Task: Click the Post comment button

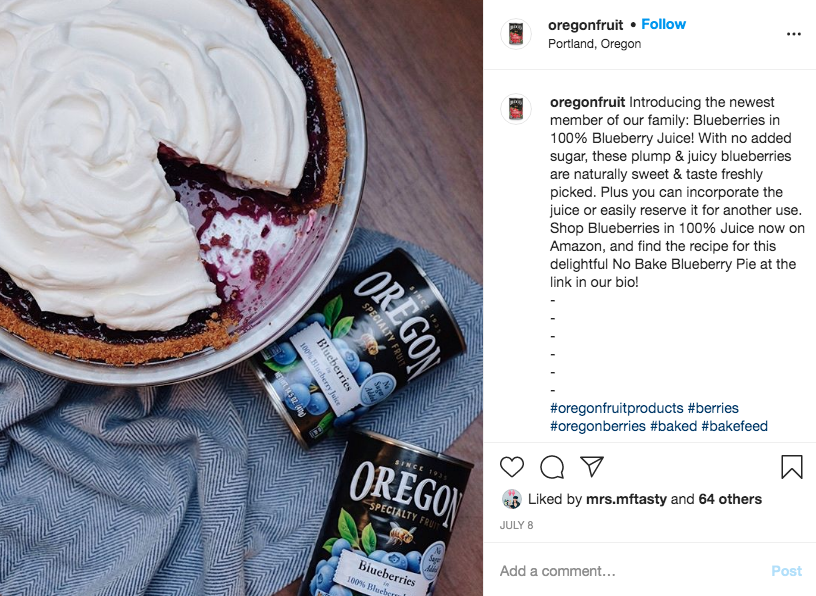Action: pos(786,571)
